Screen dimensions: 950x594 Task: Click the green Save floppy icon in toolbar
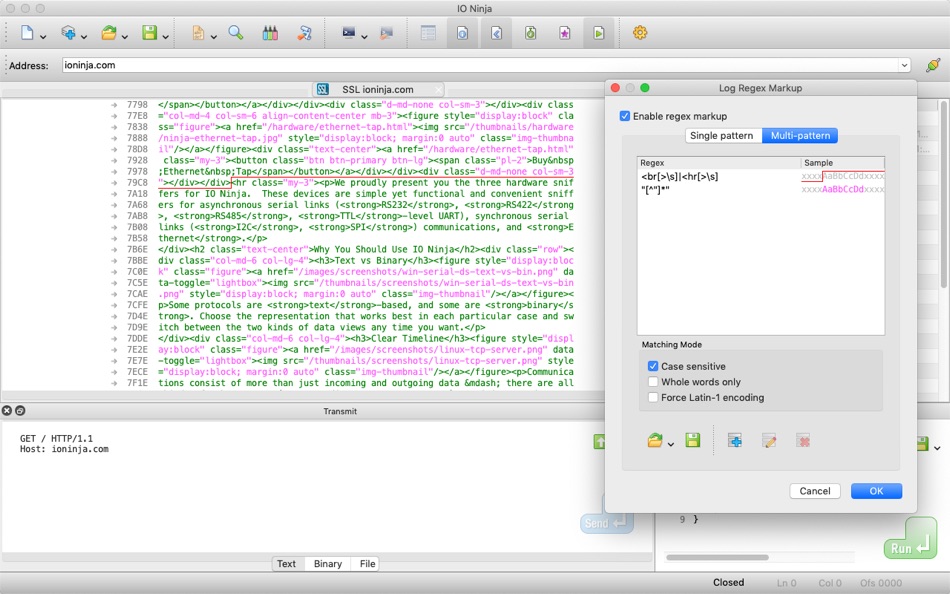tap(150, 33)
